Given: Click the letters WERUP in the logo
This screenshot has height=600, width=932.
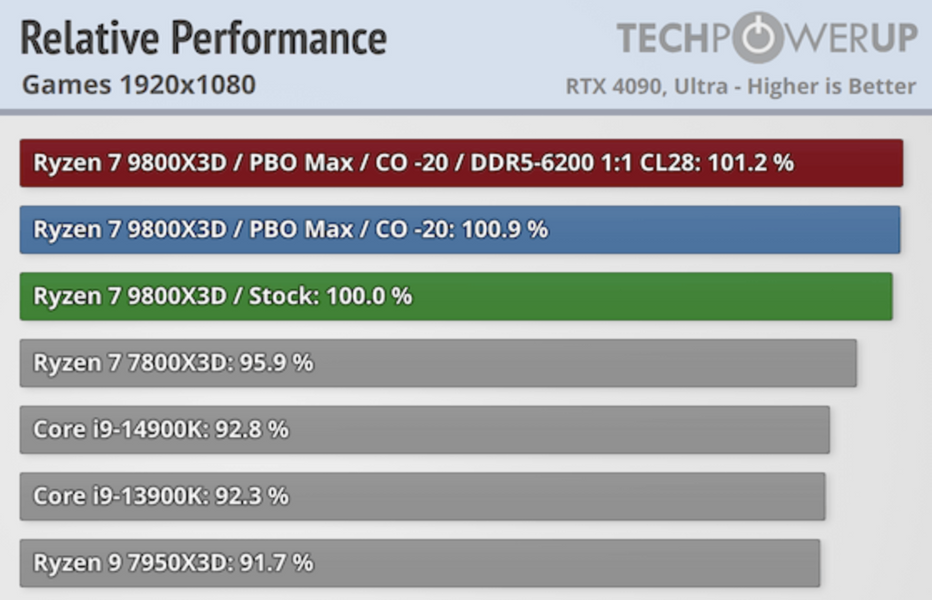Looking at the screenshot, I should 857,38.
